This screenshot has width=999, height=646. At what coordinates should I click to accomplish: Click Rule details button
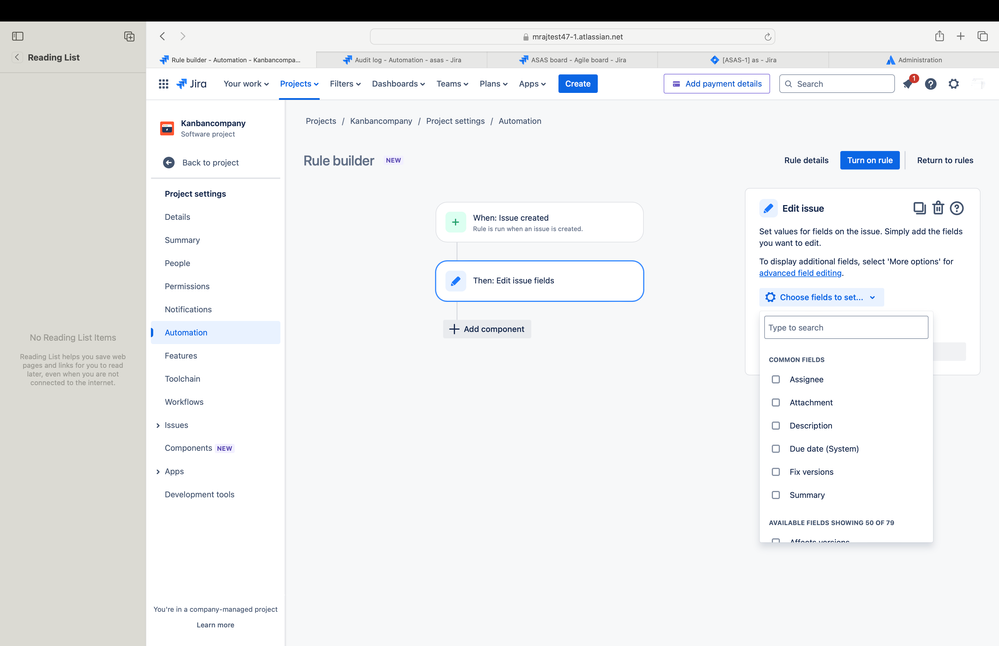806,161
